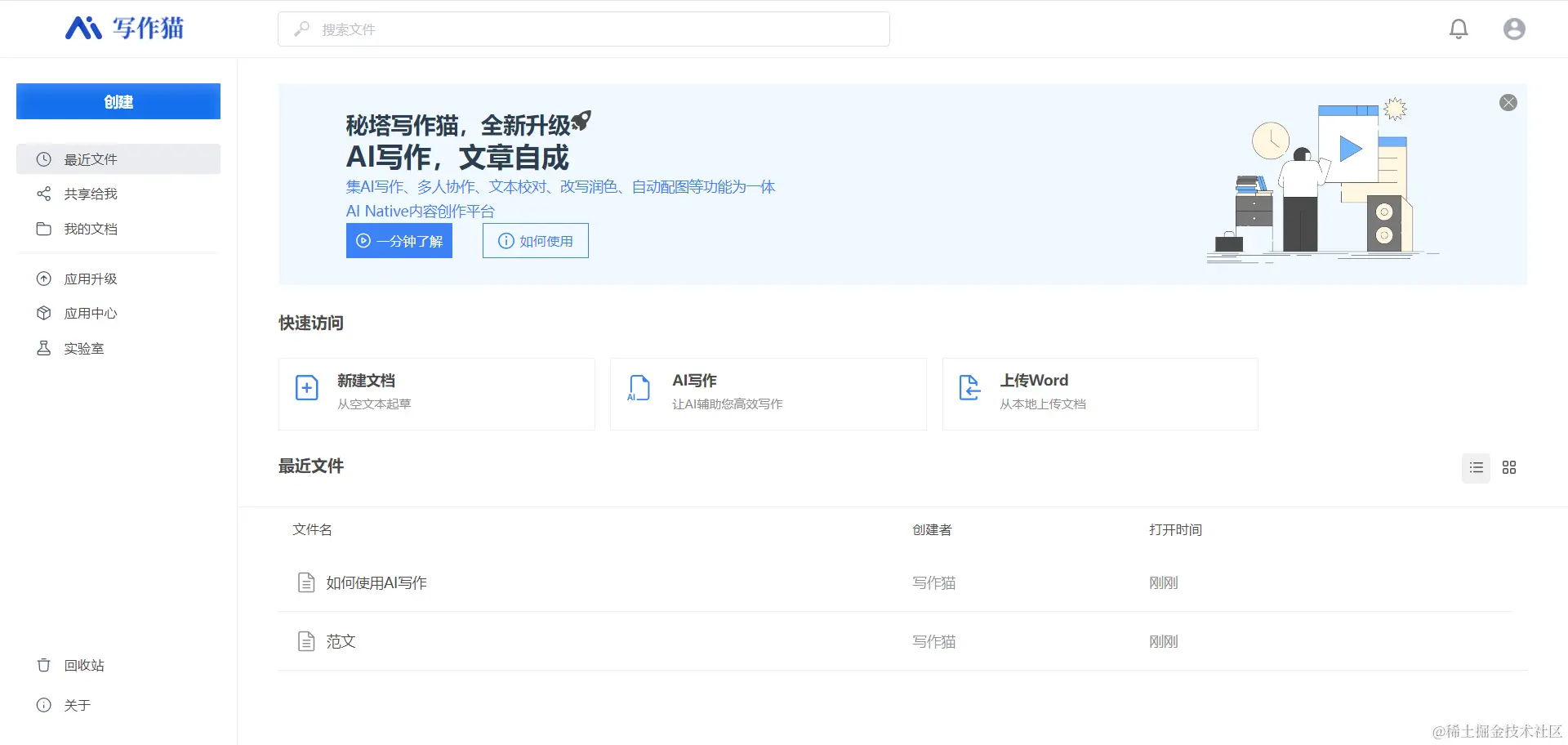Click the search files input field
Screen dimensions: 1568x745
pos(584,29)
